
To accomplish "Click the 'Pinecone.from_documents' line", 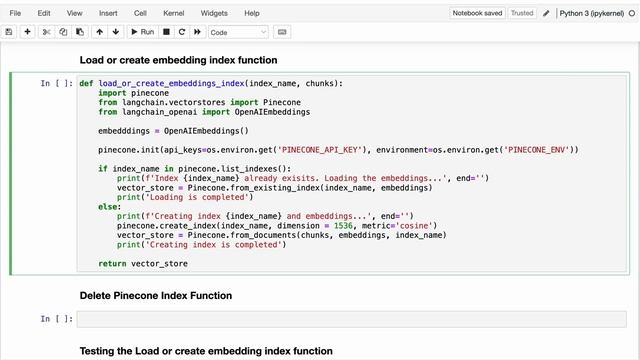I will pyautogui.click(x=282, y=235).
